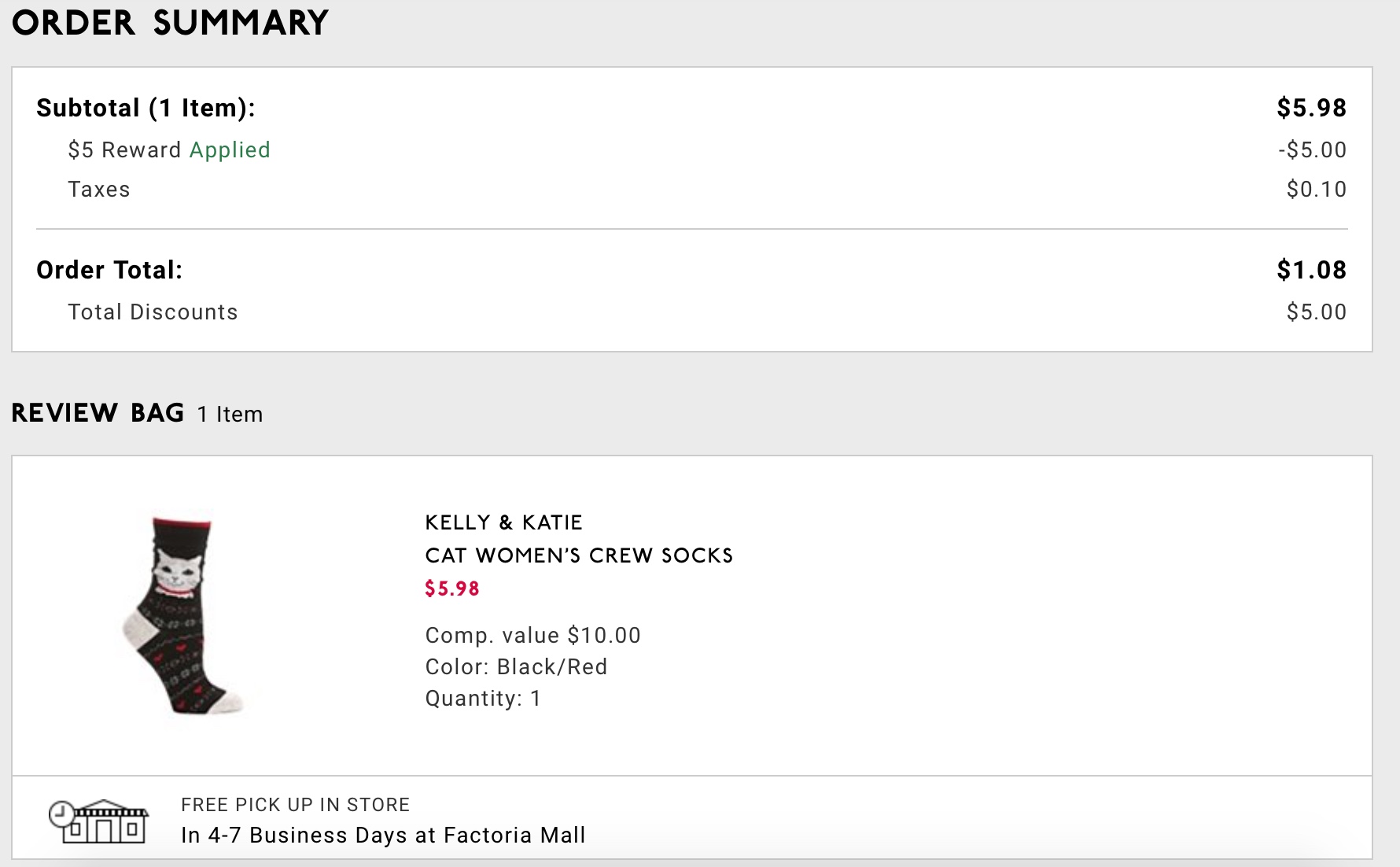Click the Total Discounts label
Viewport: 1400px width, 867px height.
pos(153,312)
